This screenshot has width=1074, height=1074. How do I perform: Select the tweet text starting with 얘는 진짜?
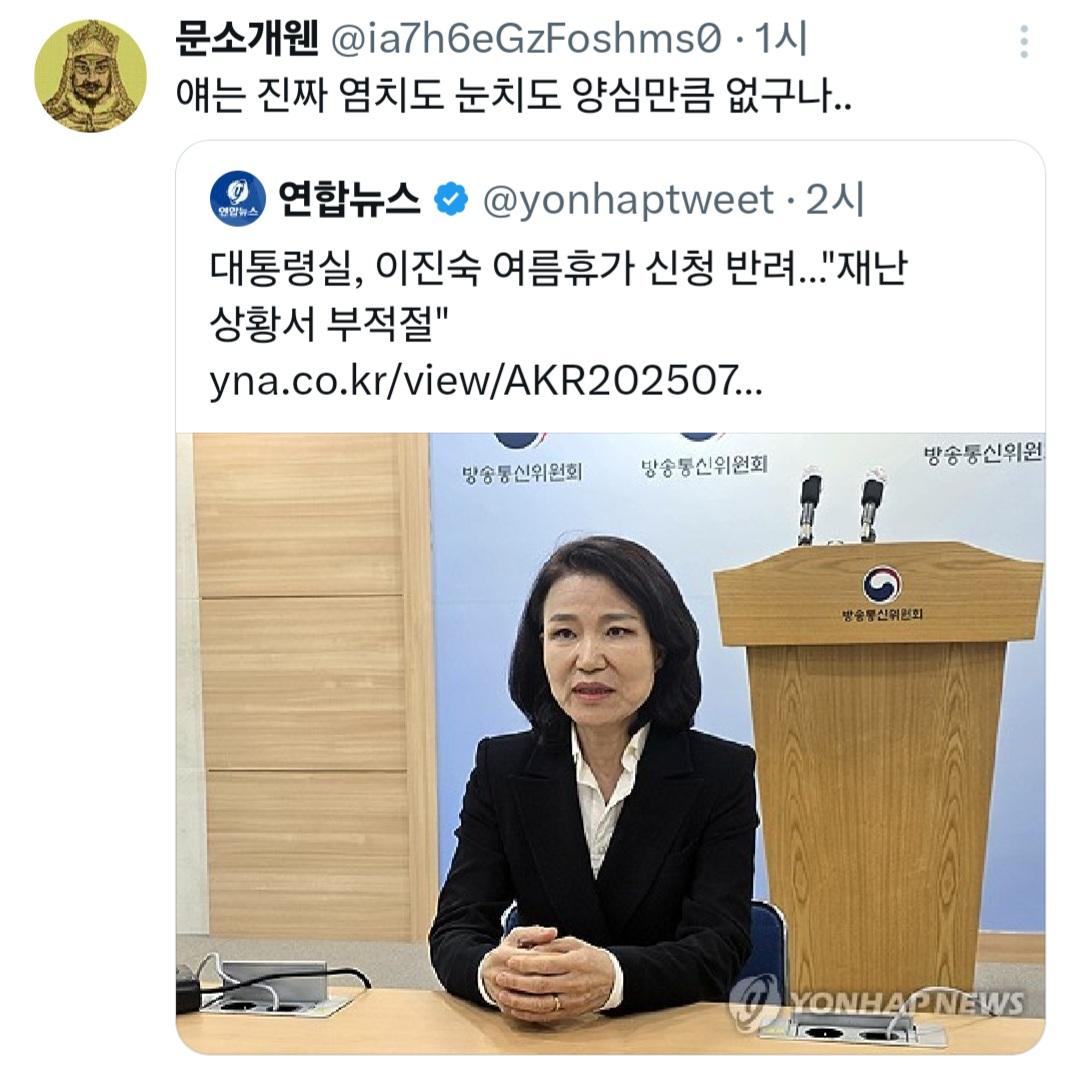pos(514,95)
